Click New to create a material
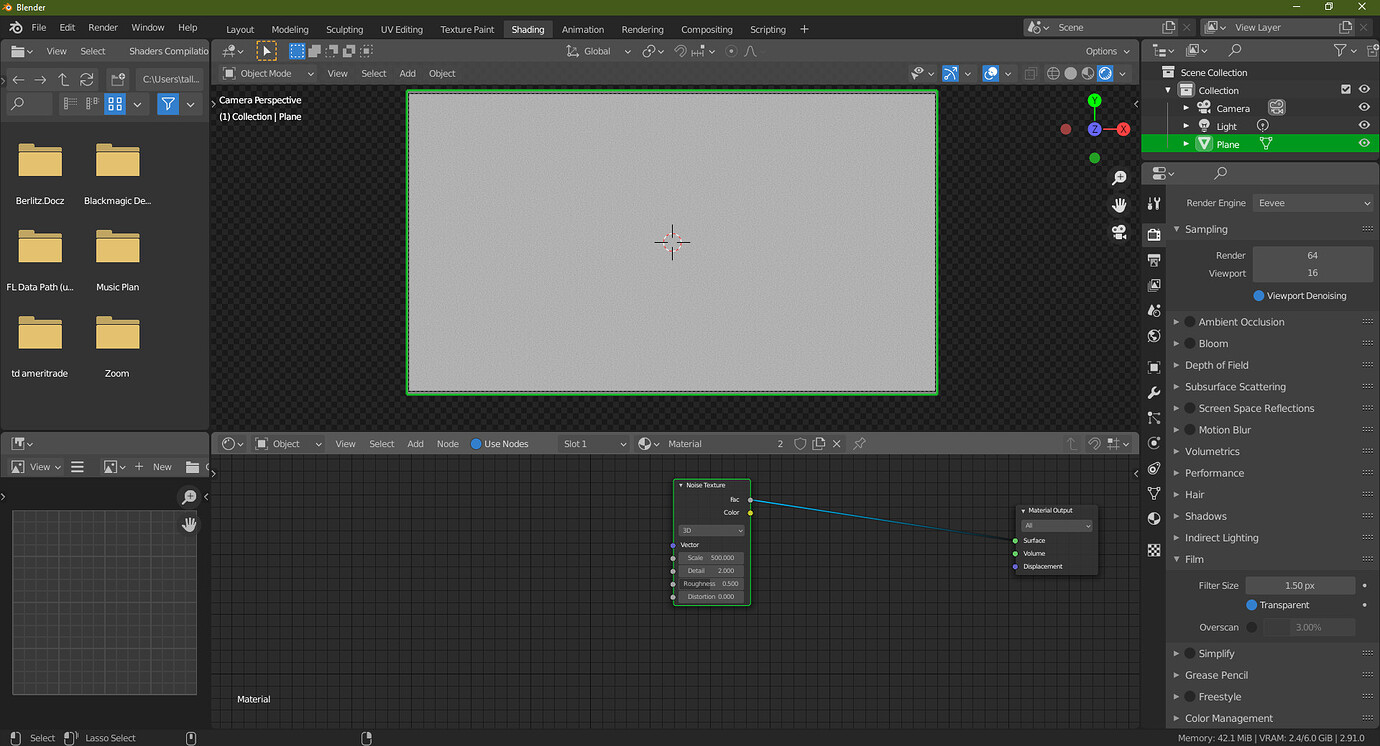The image size is (1380, 746). tap(162, 466)
